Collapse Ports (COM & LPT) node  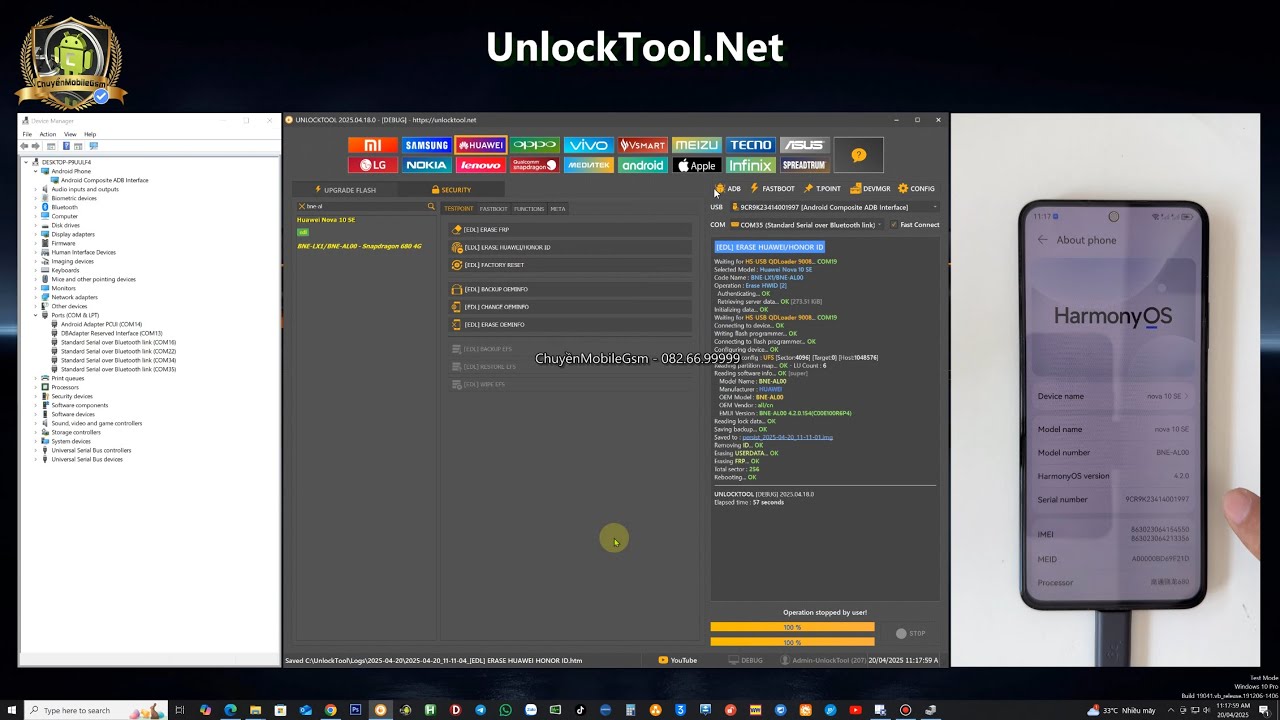click(35, 315)
